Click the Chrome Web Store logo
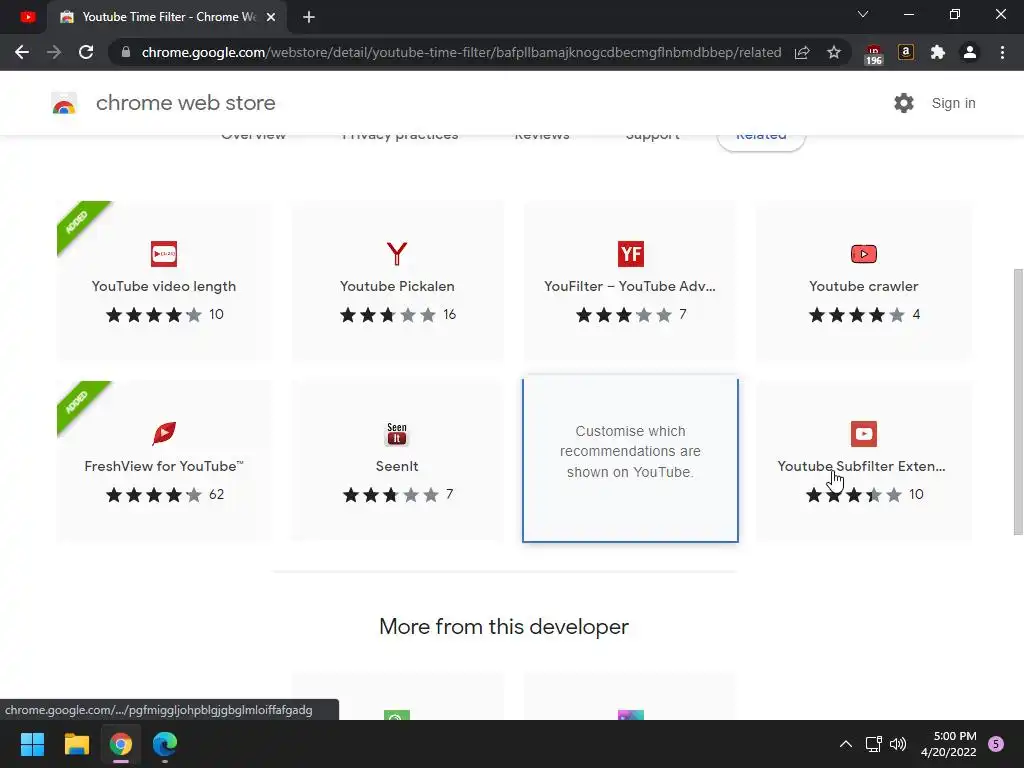 pyautogui.click(x=64, y=103)
